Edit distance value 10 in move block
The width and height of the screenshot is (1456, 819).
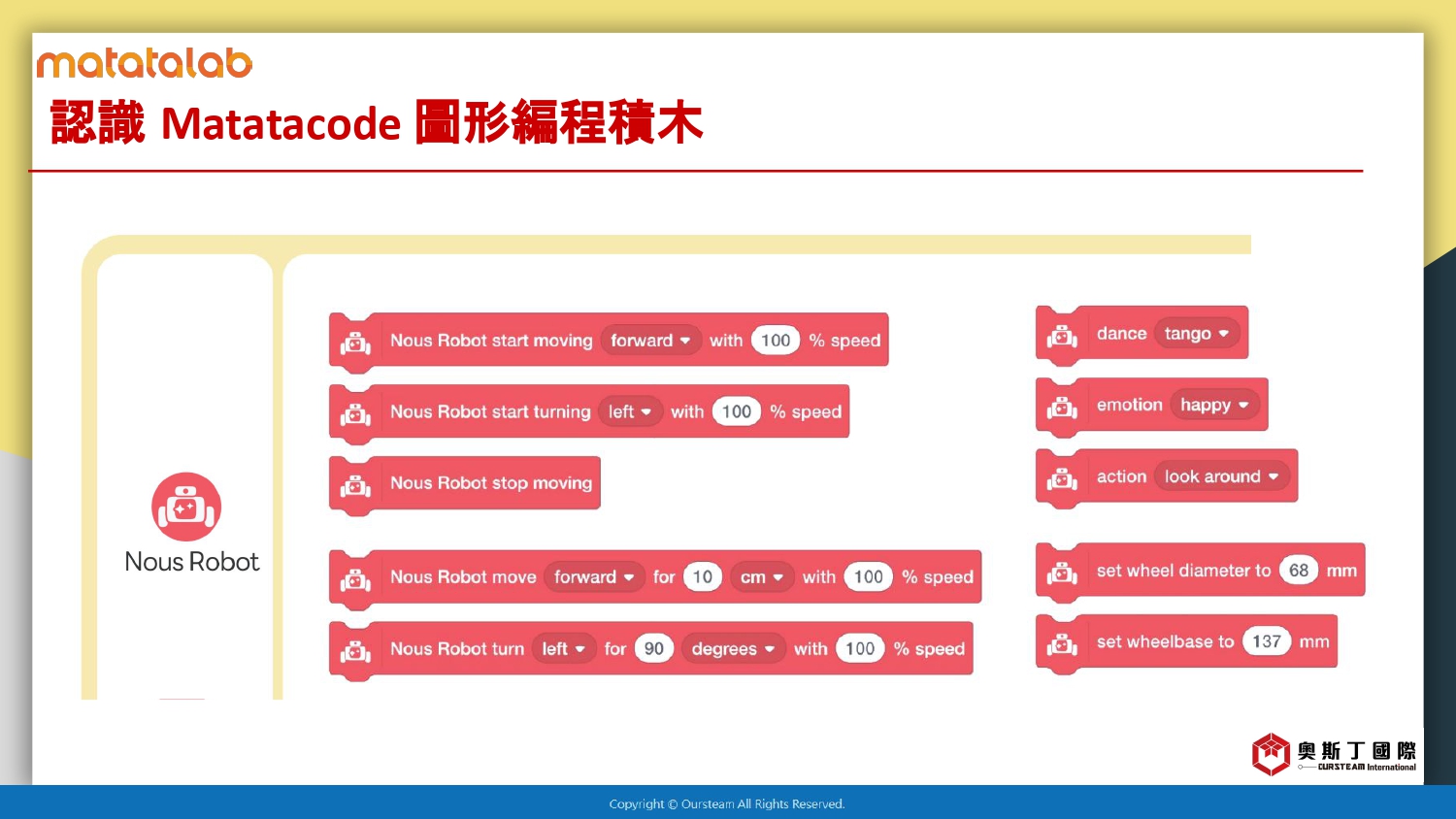pos(703,577)
